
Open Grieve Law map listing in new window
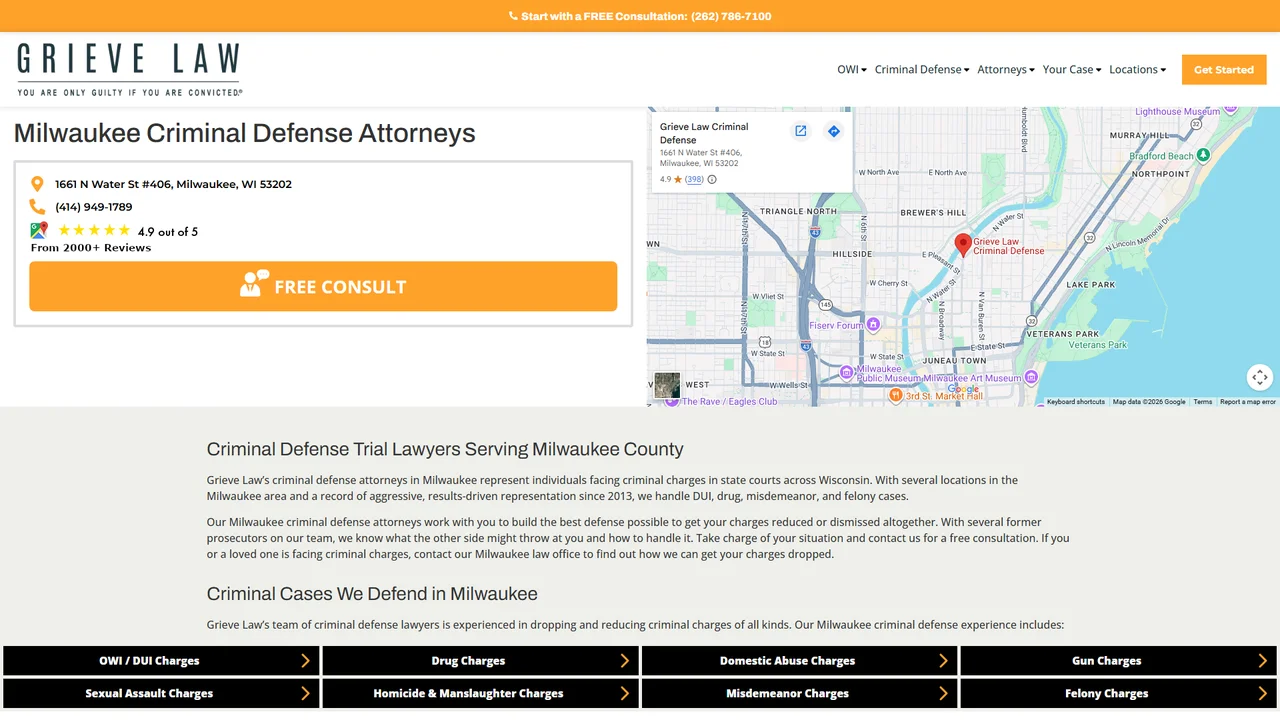800,131
